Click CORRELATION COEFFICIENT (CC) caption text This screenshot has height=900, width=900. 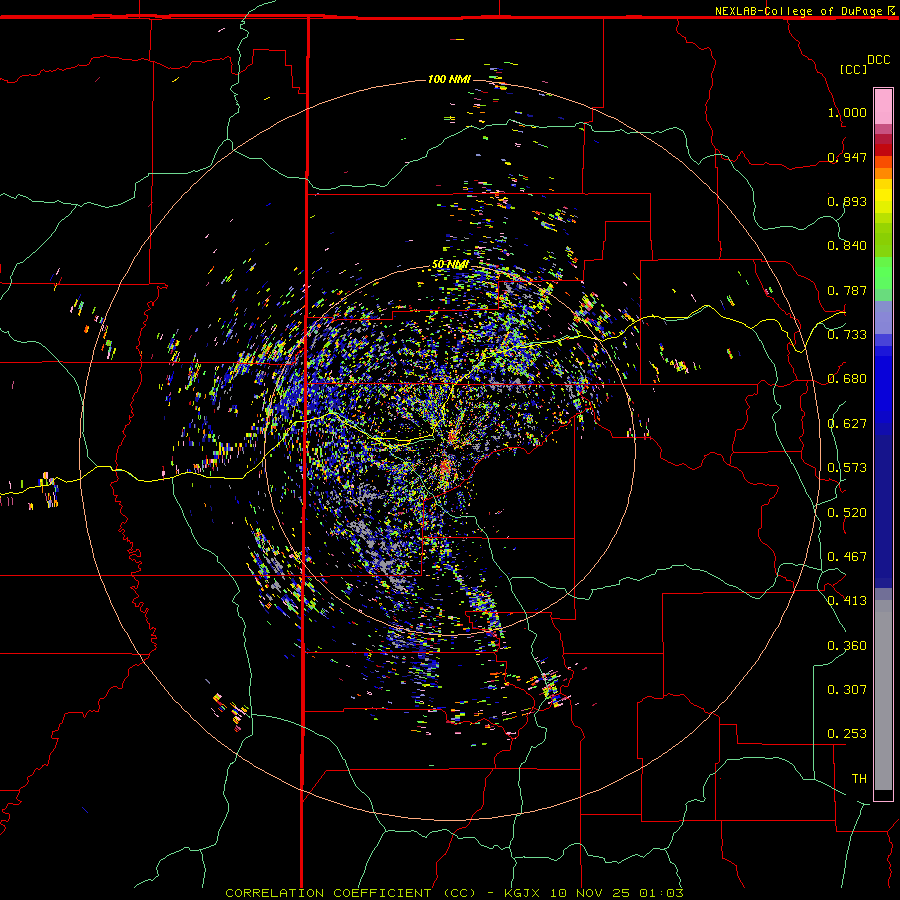click(x=350, y=893)
